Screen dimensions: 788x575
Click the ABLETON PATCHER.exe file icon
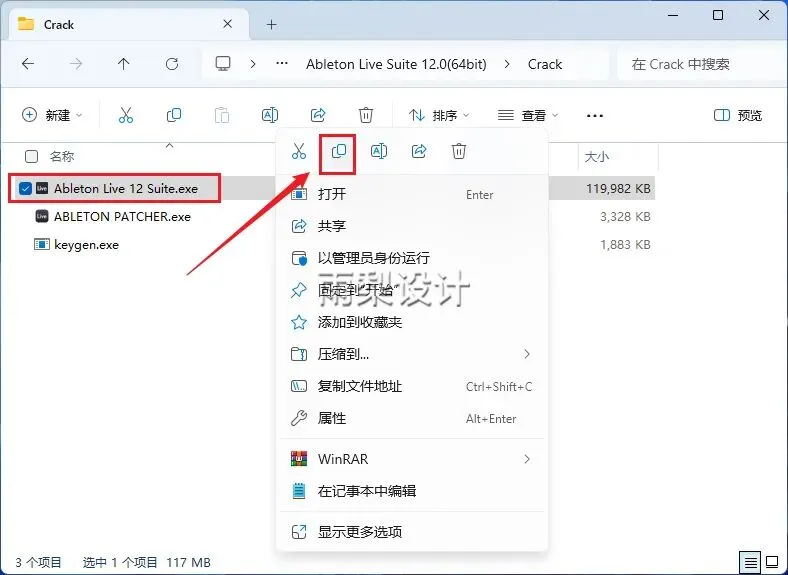coord(42,217)
